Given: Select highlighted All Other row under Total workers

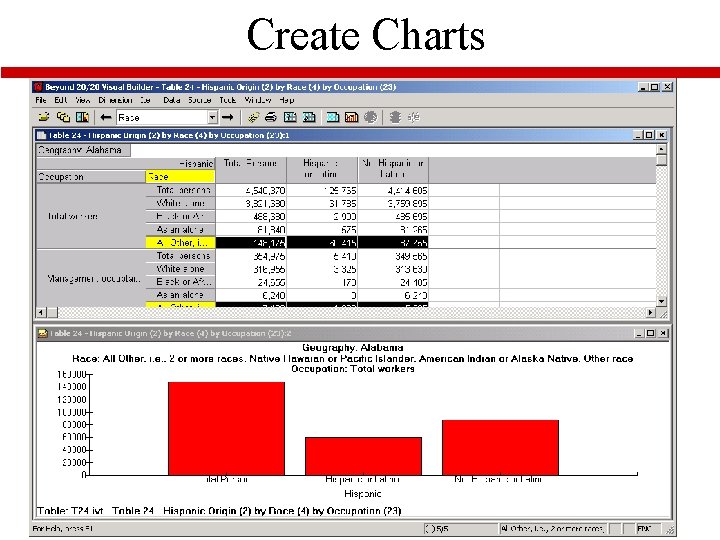Looking at the screenshot, I should [x=180, y=242].
